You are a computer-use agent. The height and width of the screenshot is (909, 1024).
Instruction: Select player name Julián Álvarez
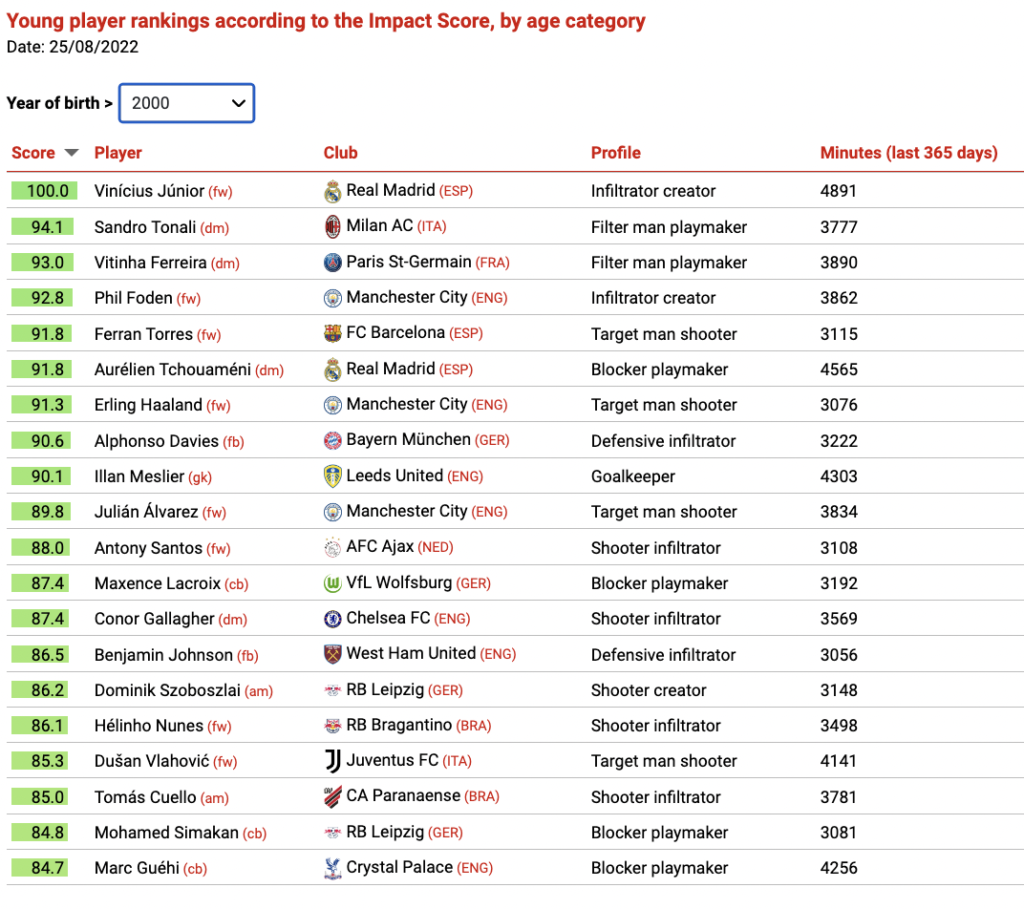pyautogui.click(x=146, y=511)
